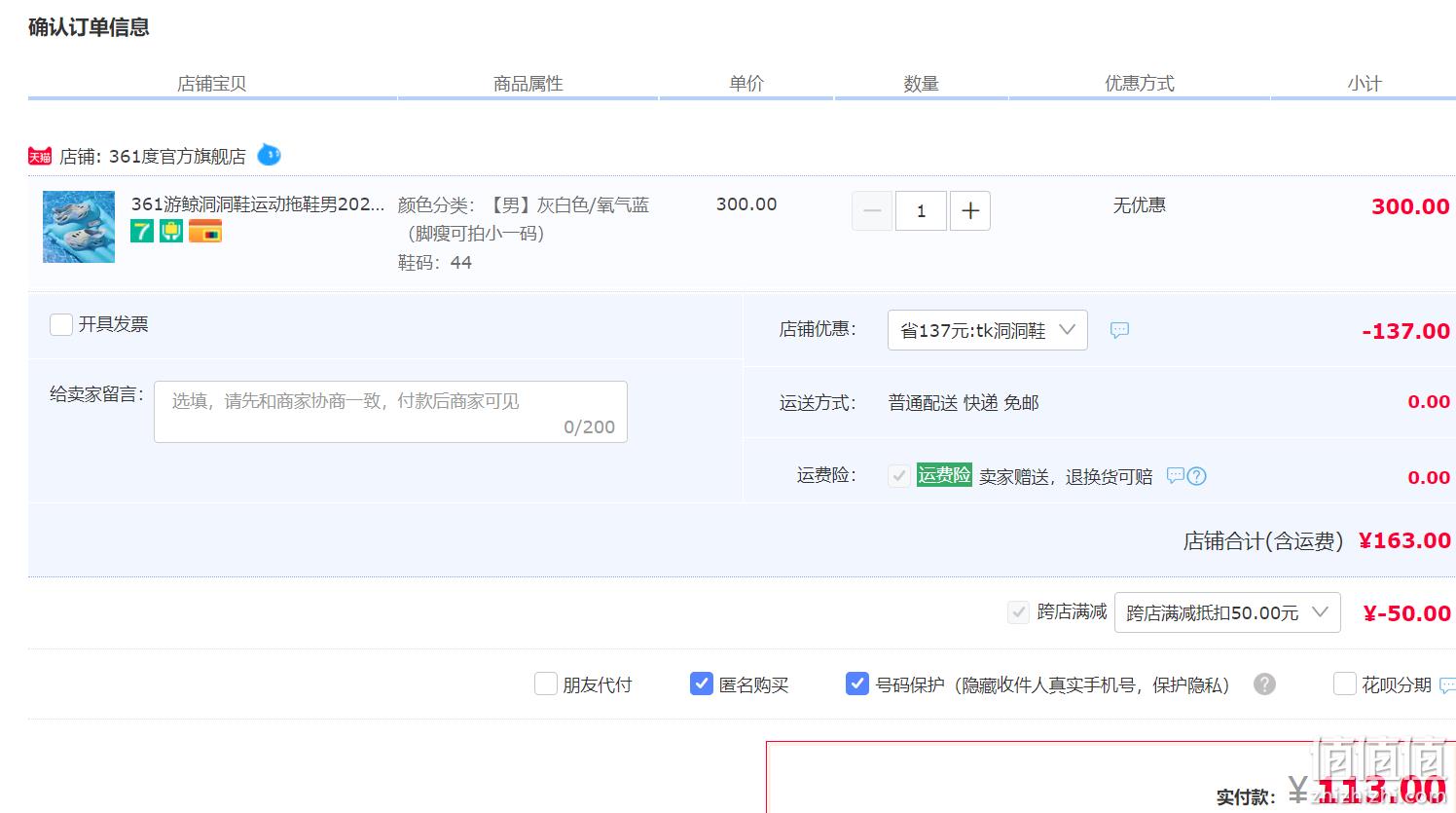
Task: Check the 朋友代付 checkbox
Action: (x=546, y=684)
